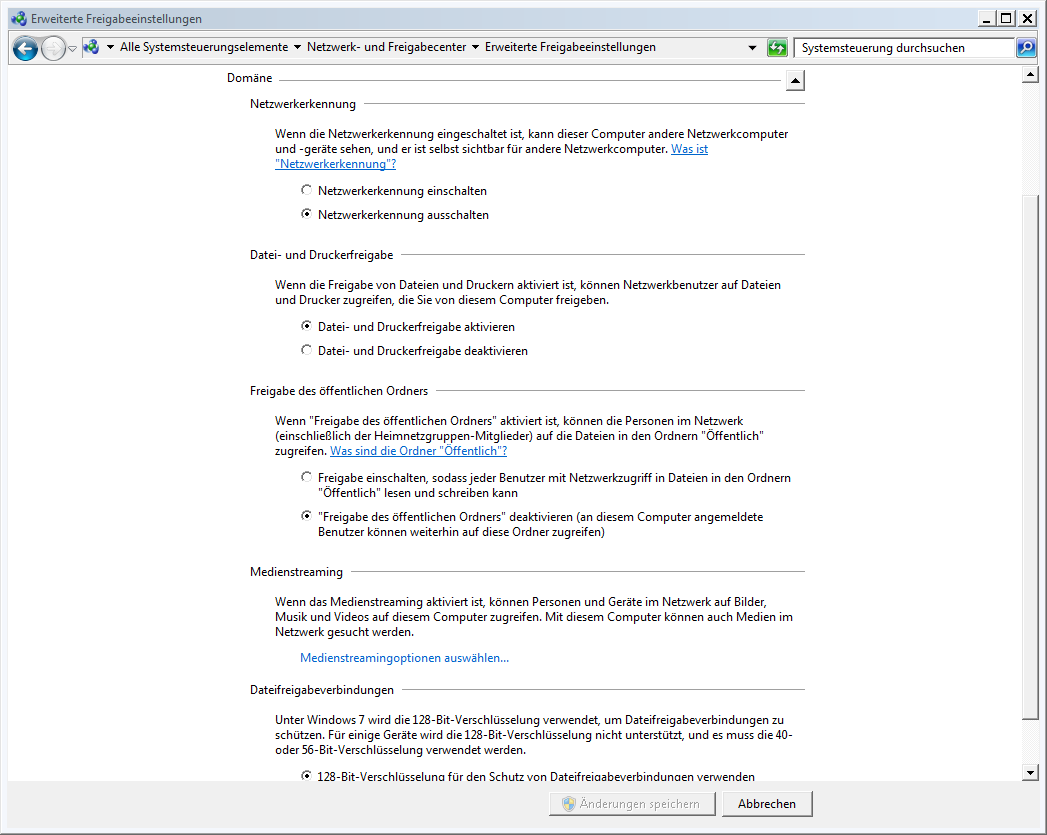Viewport: 1047px width, 835px height.
Task: Open the recent pages dropdown arrow
Action: [x=72, y=49]
